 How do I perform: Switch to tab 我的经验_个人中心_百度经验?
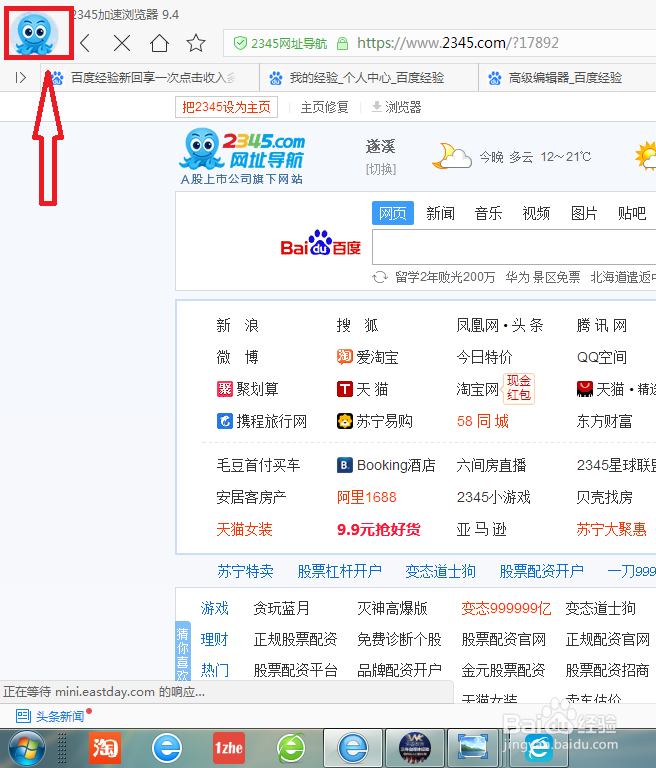click(x=368, y=77)
